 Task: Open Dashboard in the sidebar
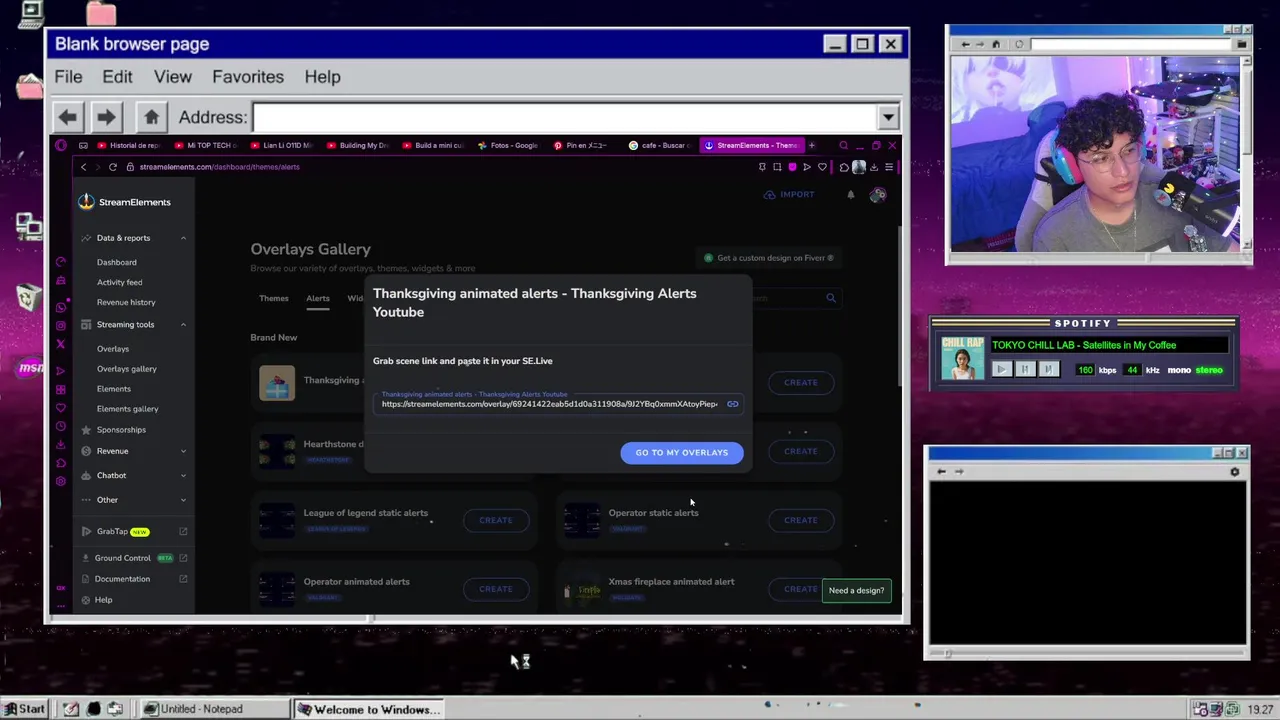(x=116, y=262)
